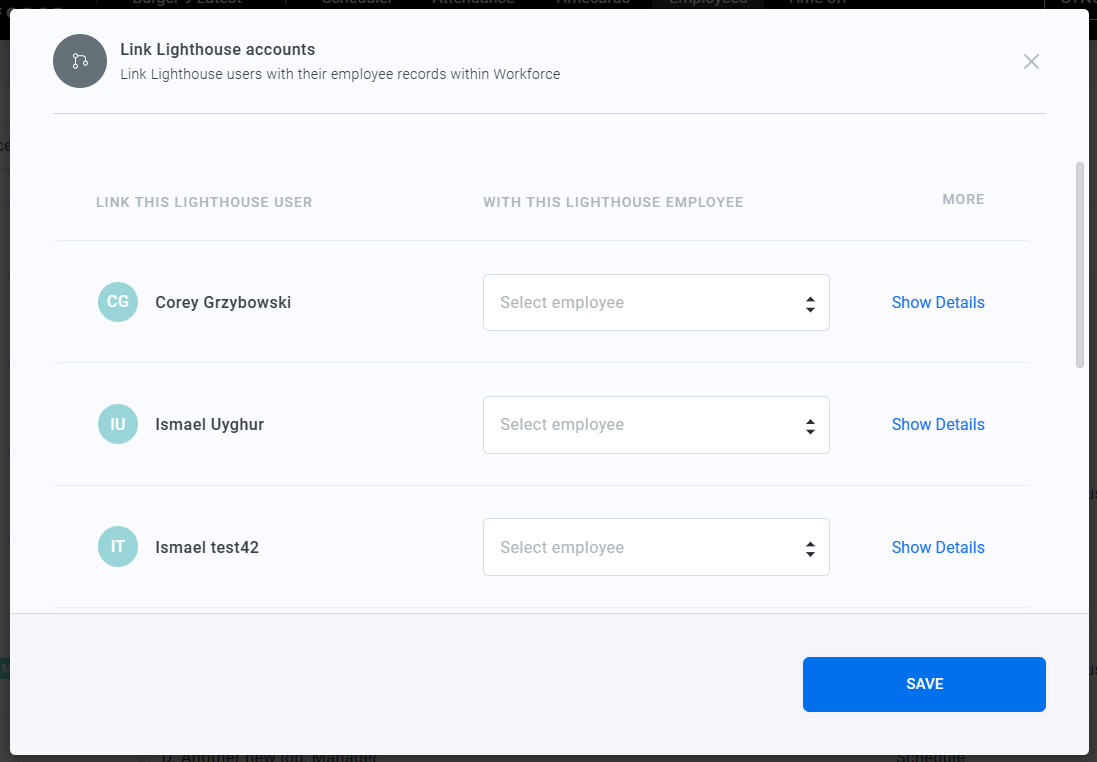Open Select employee combo box for Ismael test42
The height and width of the screenshot is (762, 1097).
tap(656, 547)
